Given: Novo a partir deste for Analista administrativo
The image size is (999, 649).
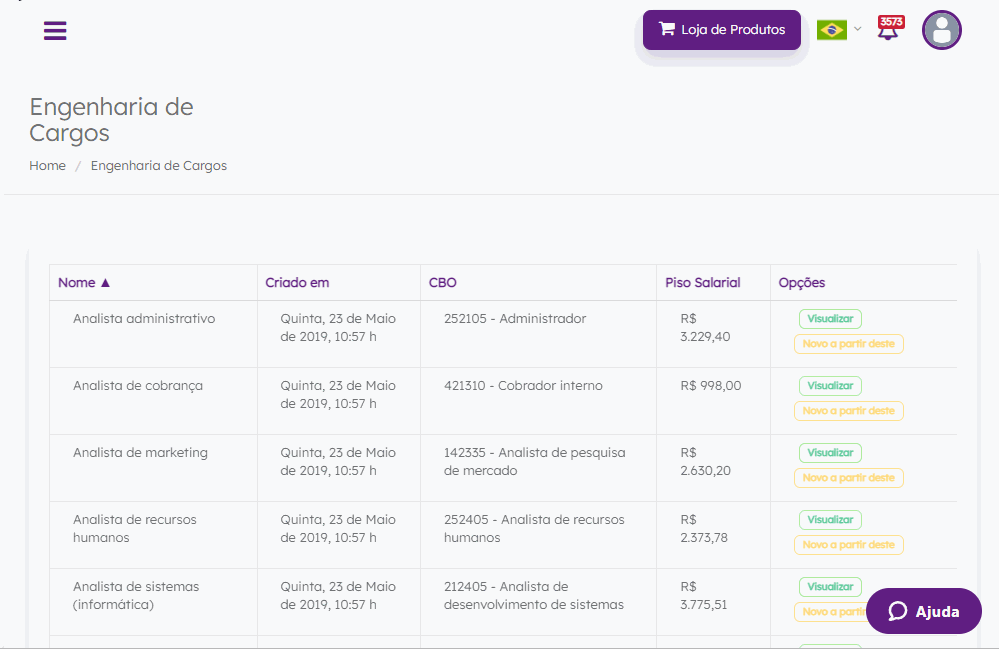Looking at the screenshot, I should [x=849, y=344].
